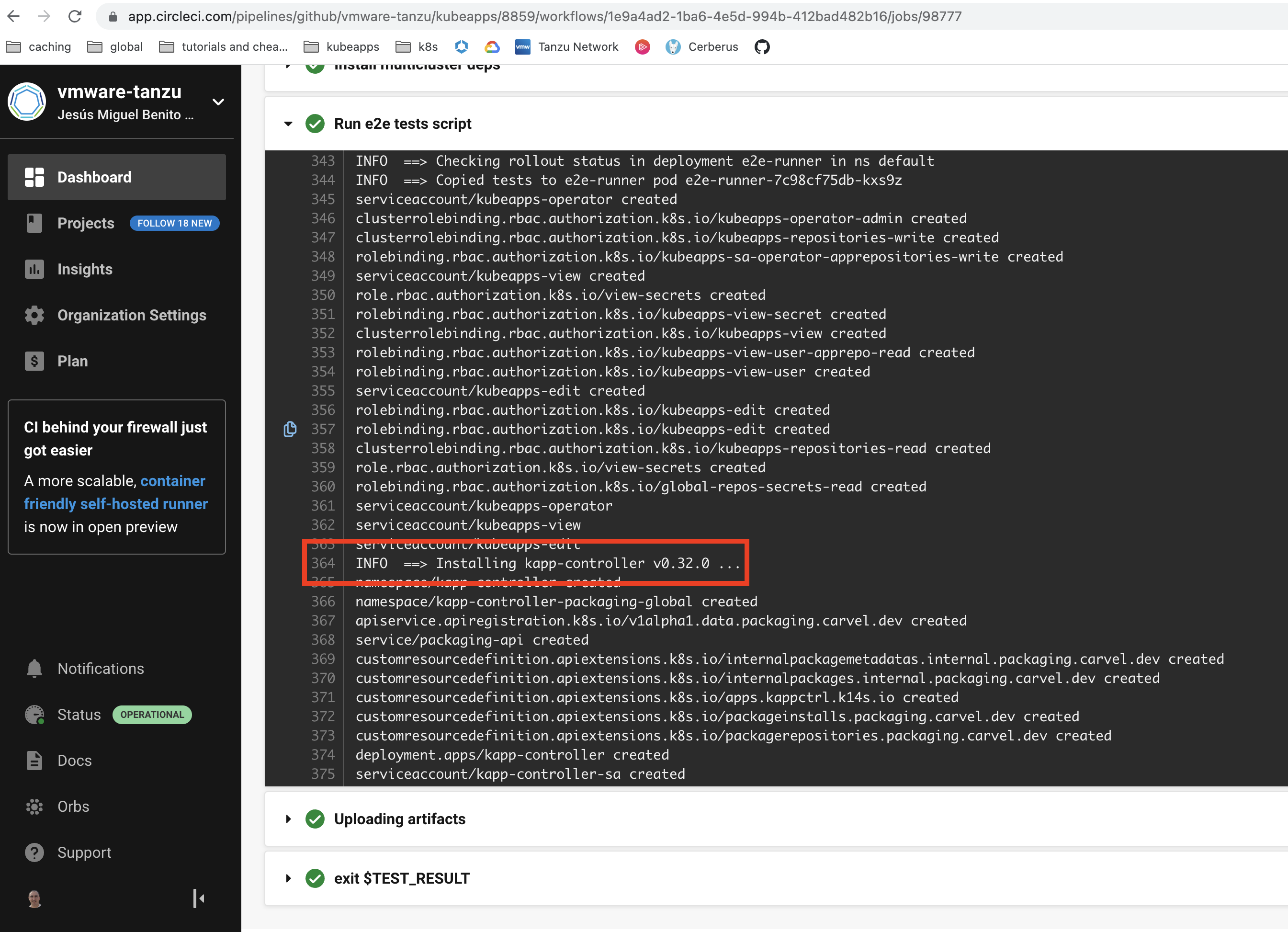Open the GitHub bookmark icon
Image resolution: width=1288 pixels, height=932 pixels.
762,46
